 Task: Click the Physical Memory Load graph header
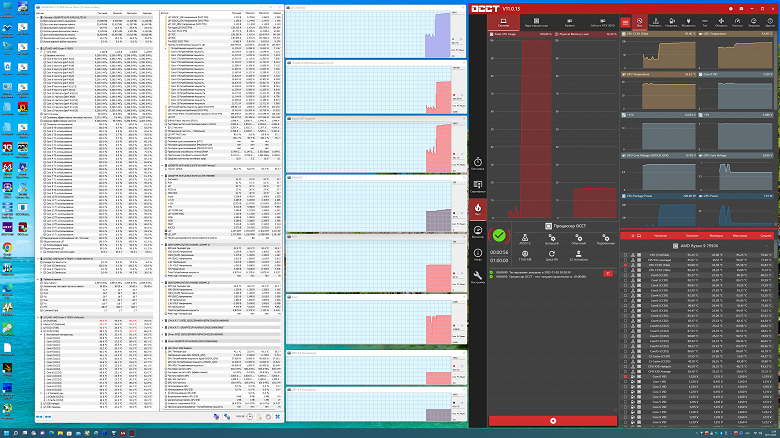(585, 34)
